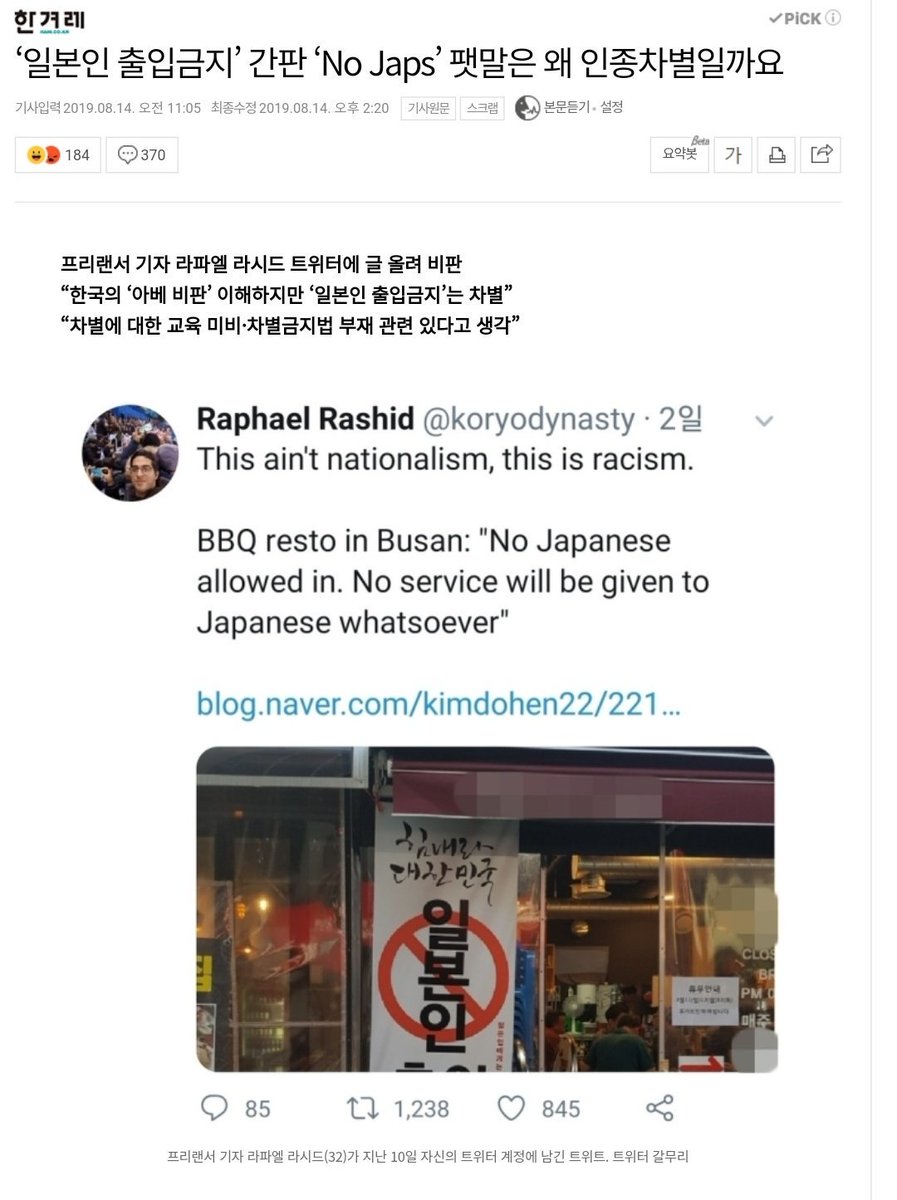Open the 370 comments bubble
The height and width of the screenshot is (1200, 897).
[x=142, y=155]
